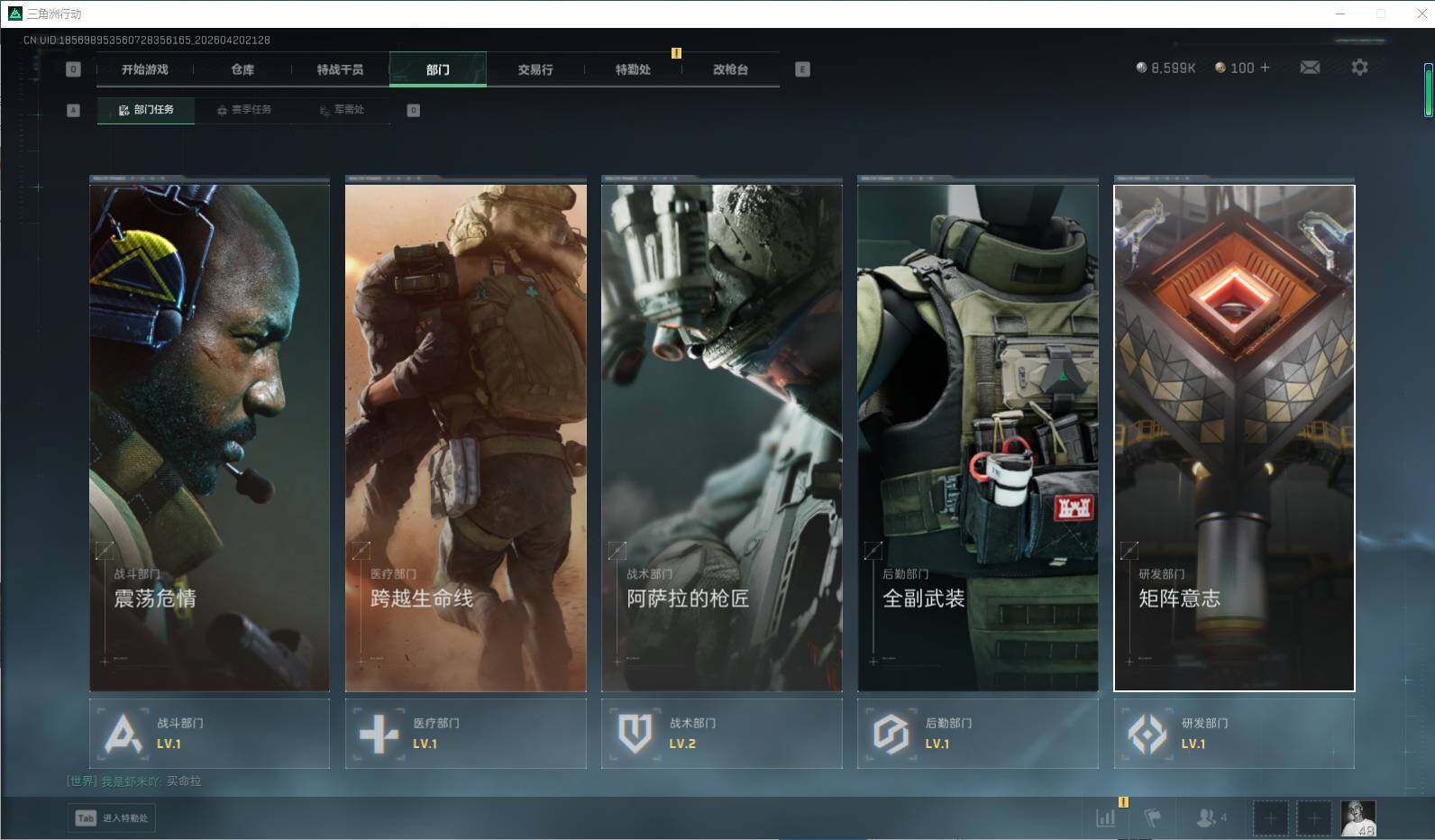Open the player avatar portrait
The image size is (1435, 840).
(1358, 818)
